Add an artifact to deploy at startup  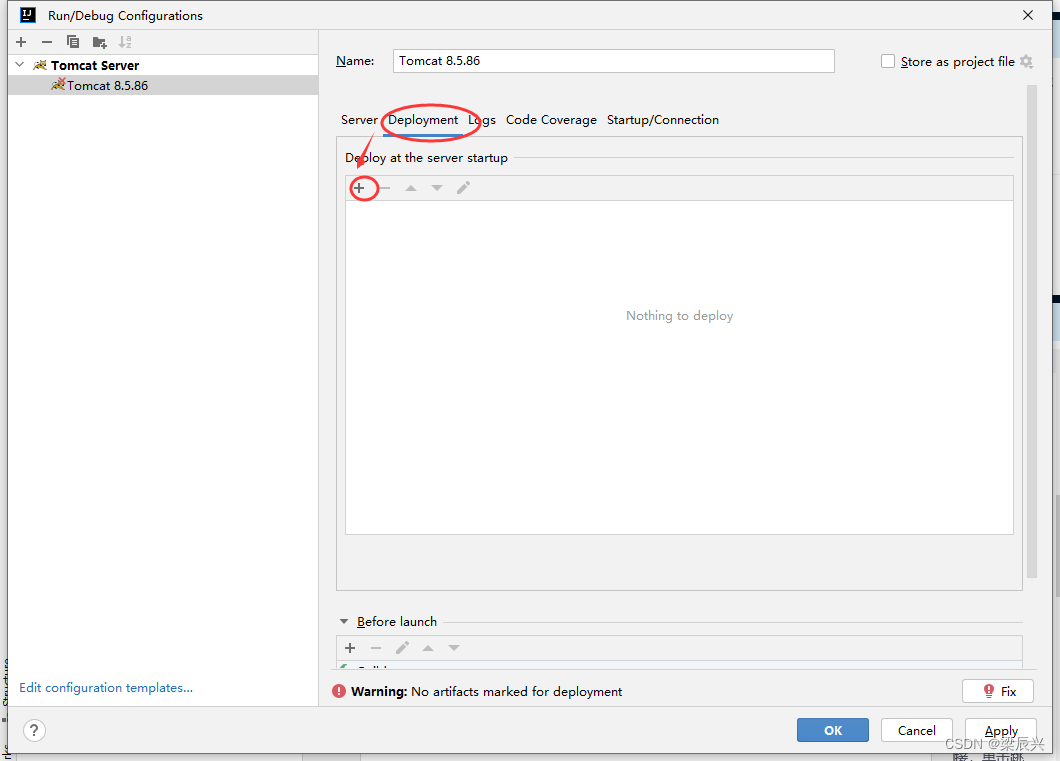coord(359,188)
